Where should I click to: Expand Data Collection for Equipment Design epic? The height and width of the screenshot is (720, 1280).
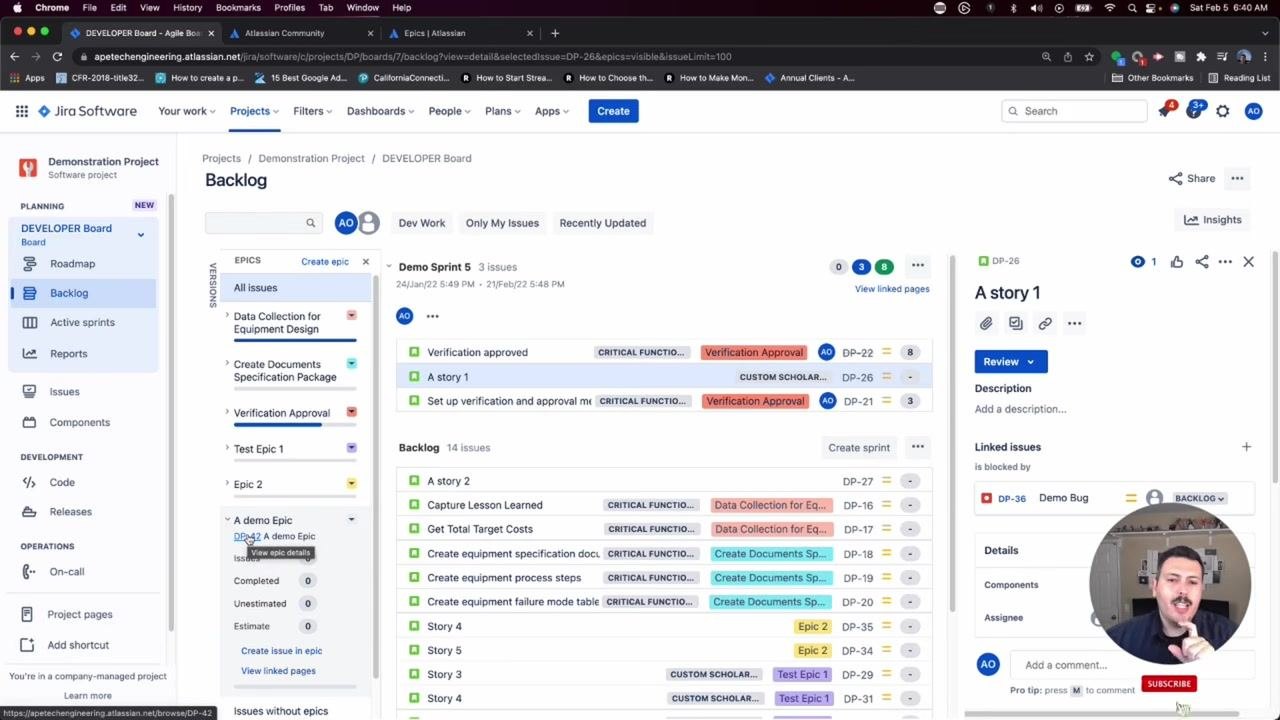point(227,316)
